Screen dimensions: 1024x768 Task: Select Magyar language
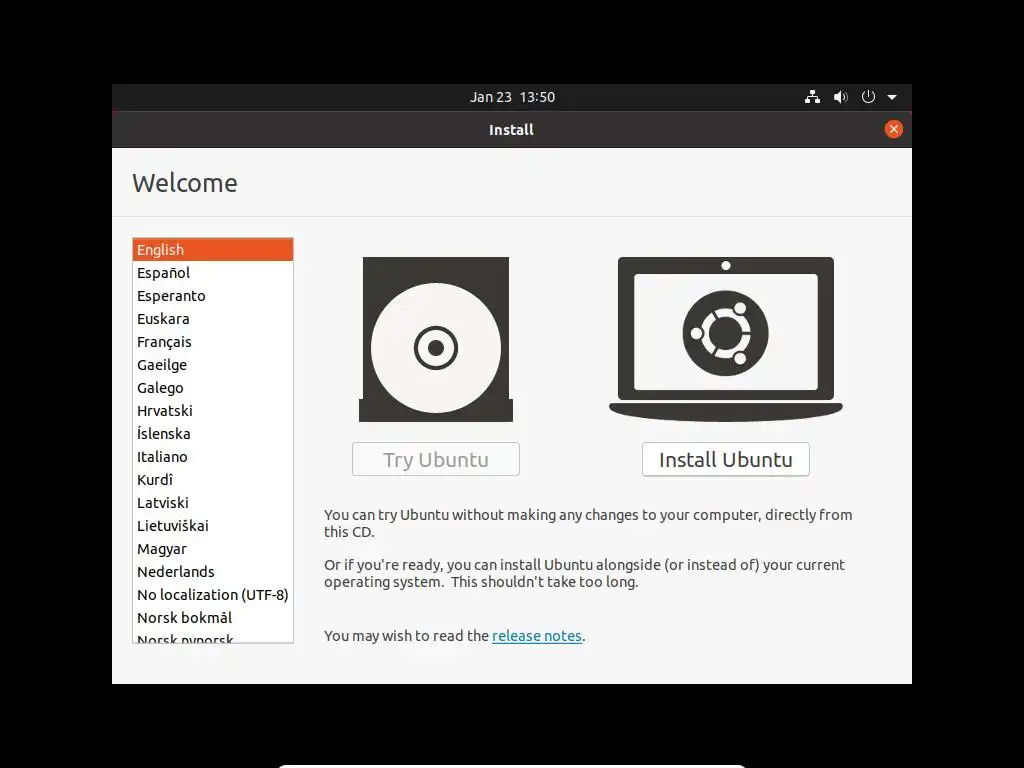tap(213, 549)
